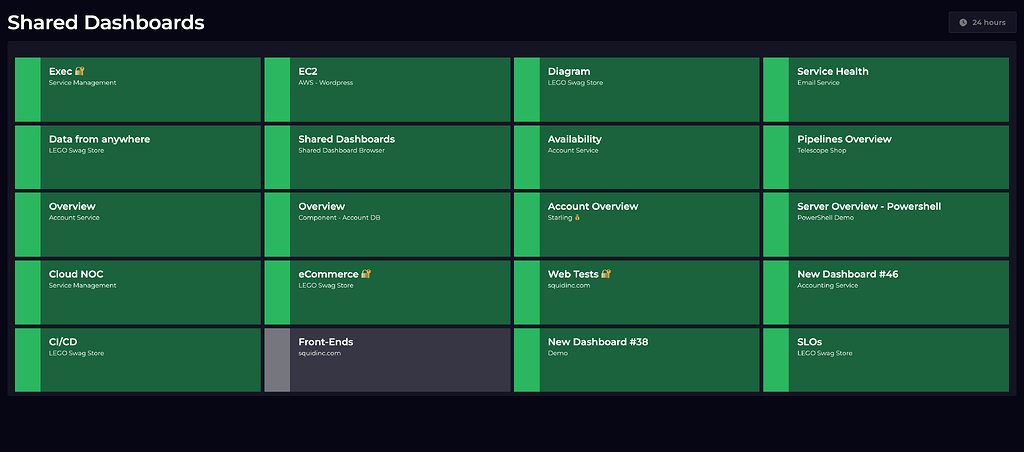Click the clock icon beside 24 hours

(963, 22)
